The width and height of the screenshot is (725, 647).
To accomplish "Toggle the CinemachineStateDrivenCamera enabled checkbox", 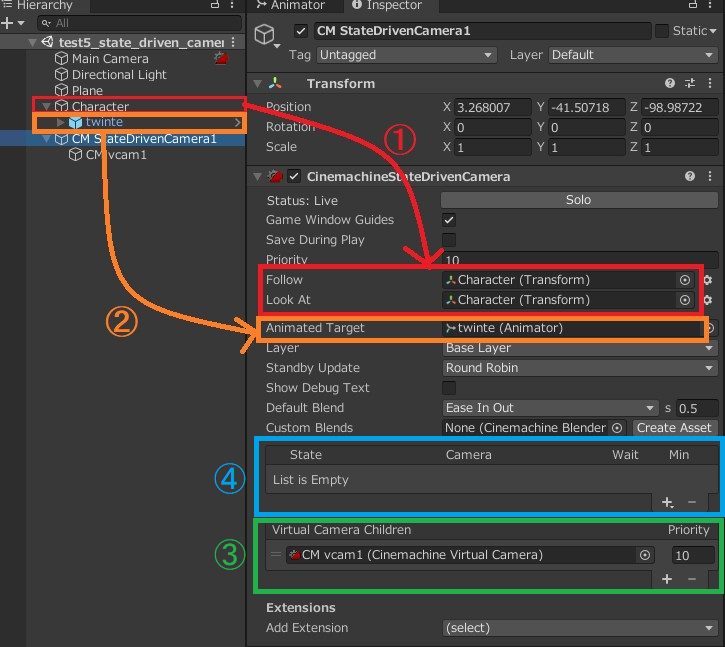I will point(294,176).
